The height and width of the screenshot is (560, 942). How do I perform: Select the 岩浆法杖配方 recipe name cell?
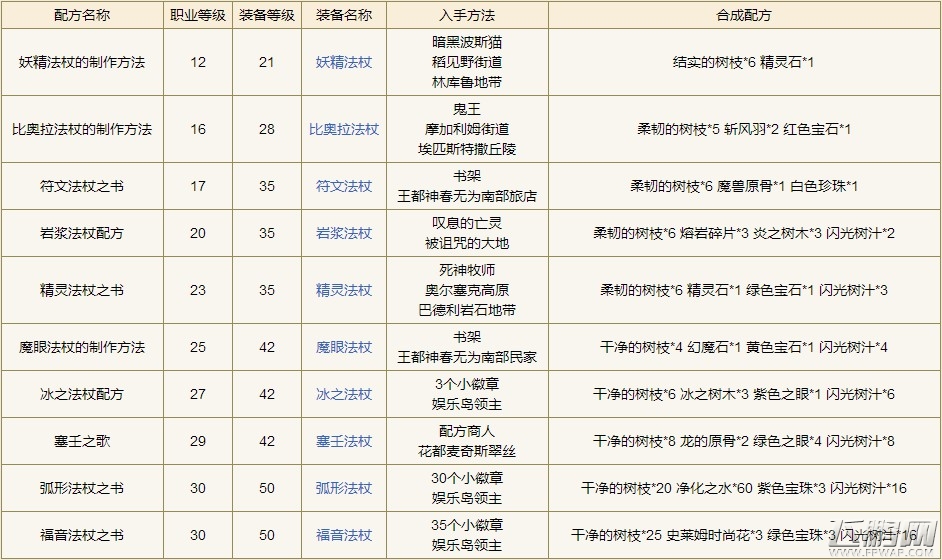(82, 233)
